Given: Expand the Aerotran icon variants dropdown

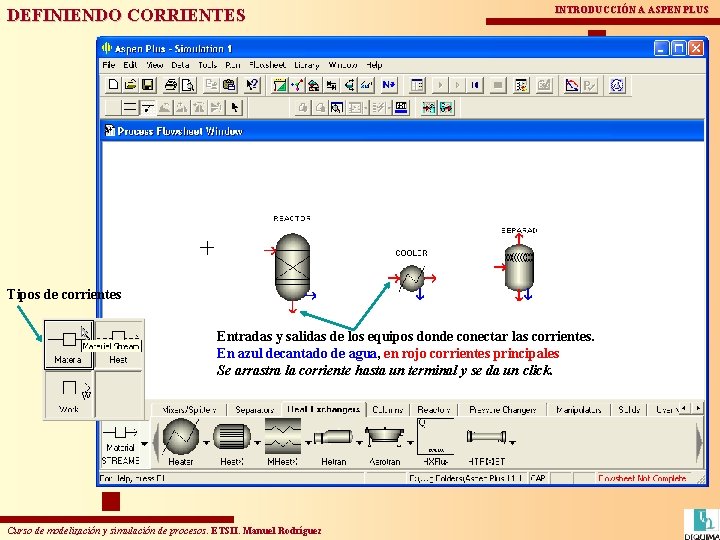Looking at the screenshot, I should pyautogui.click(x=410, y=443).
